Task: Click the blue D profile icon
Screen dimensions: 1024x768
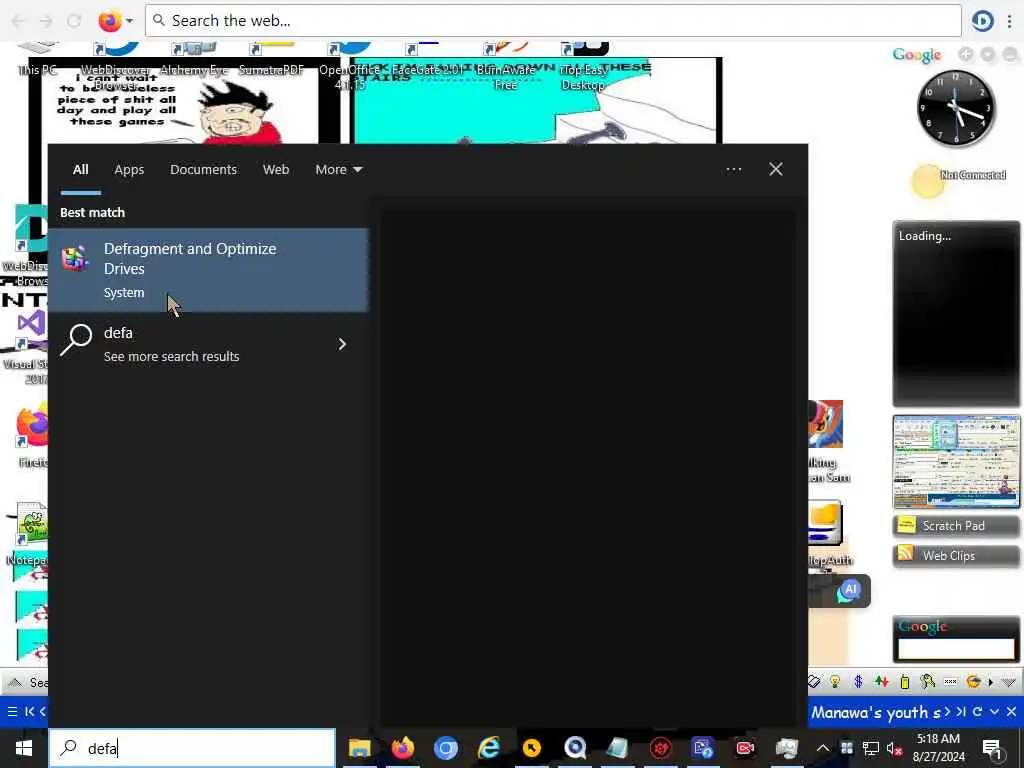Action: (x=983, y=21)
